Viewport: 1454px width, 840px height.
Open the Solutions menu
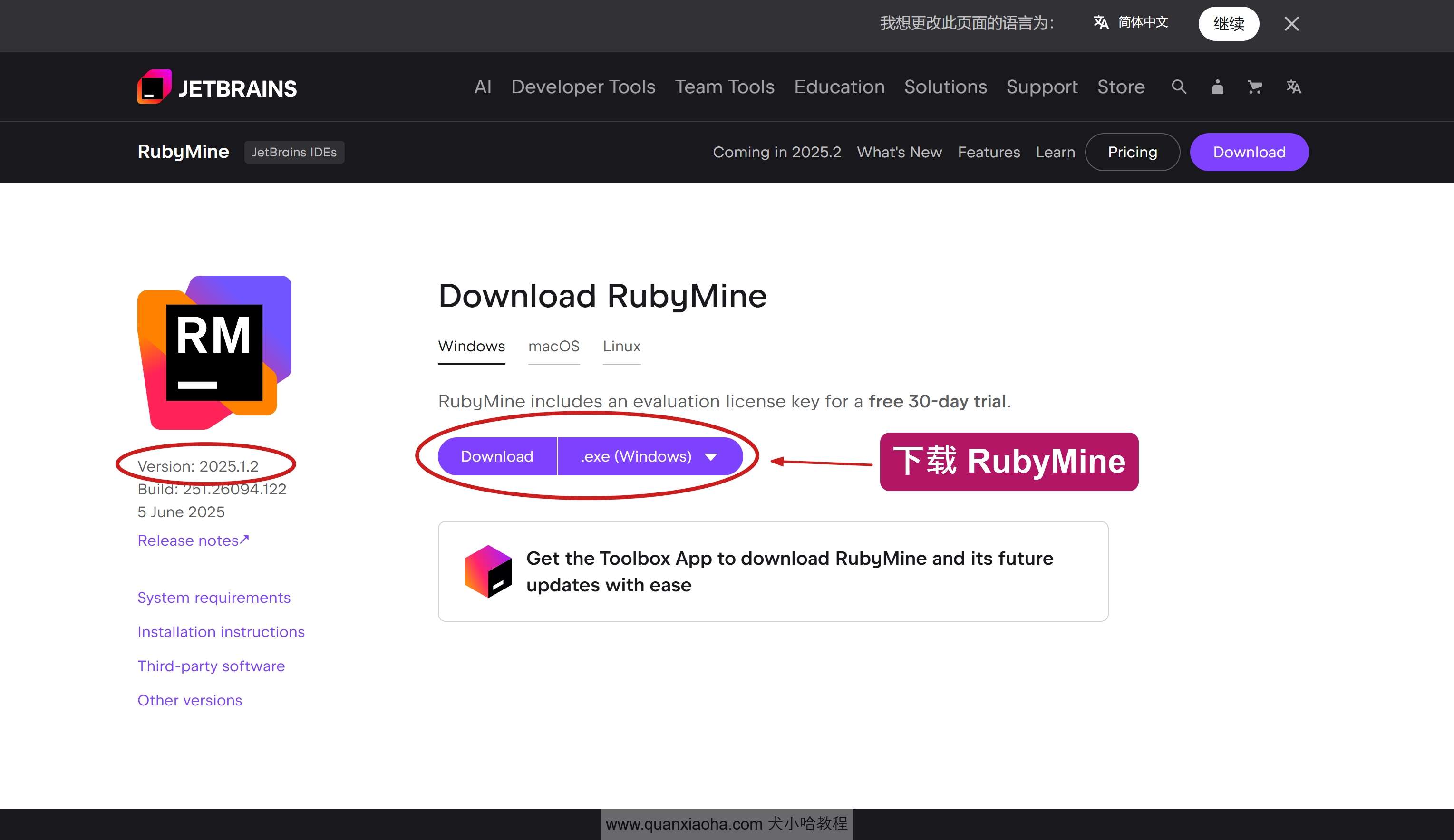click(x=945, y=87)
